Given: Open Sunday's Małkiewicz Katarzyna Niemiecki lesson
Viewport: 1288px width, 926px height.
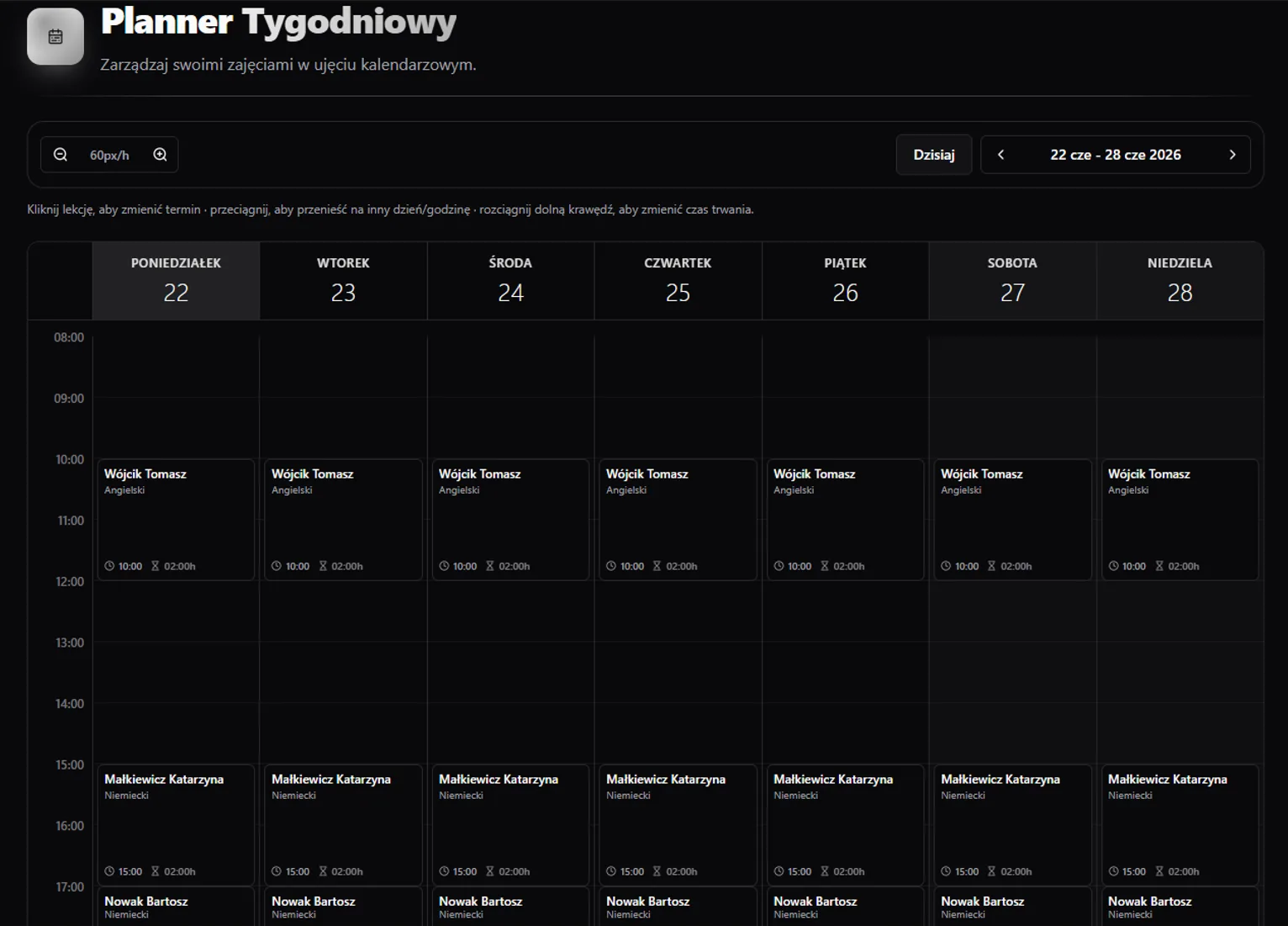Looking at the screenshot, I should pyautogui.click(x=1180, y=825).
